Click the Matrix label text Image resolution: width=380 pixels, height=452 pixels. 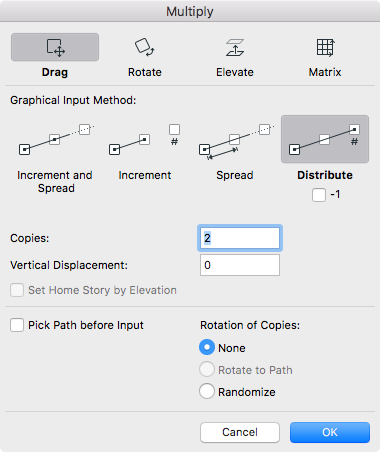[x=325, y=72]
